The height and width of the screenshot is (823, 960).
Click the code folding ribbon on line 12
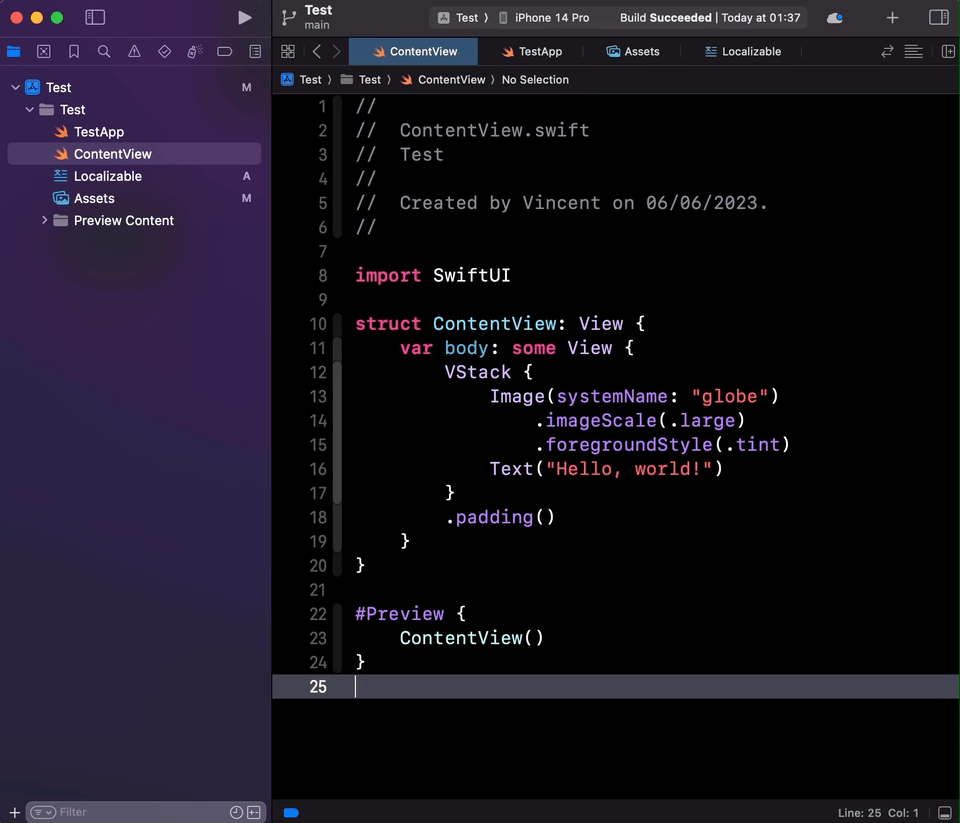point(337,372)
